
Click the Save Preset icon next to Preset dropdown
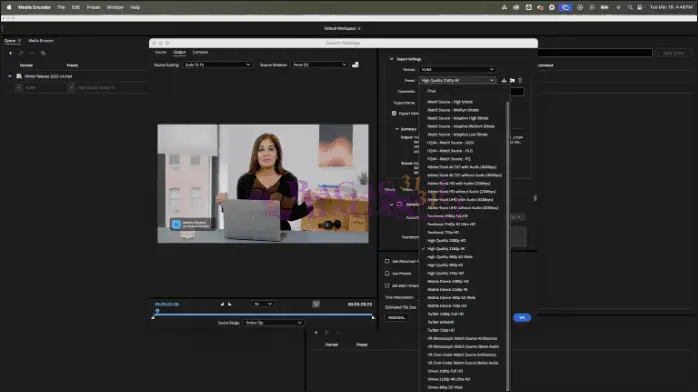point(504,81)
